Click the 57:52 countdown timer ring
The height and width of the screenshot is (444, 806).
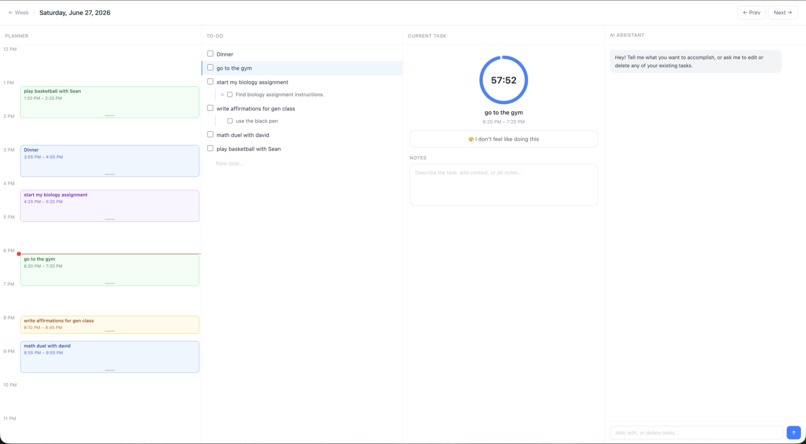point(503,80)
